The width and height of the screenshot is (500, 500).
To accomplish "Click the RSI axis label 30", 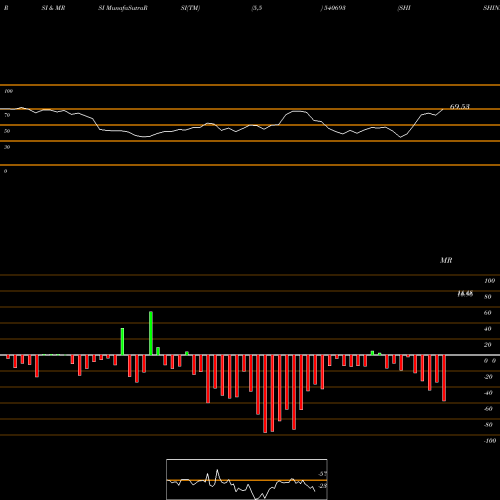I will 7,147.
